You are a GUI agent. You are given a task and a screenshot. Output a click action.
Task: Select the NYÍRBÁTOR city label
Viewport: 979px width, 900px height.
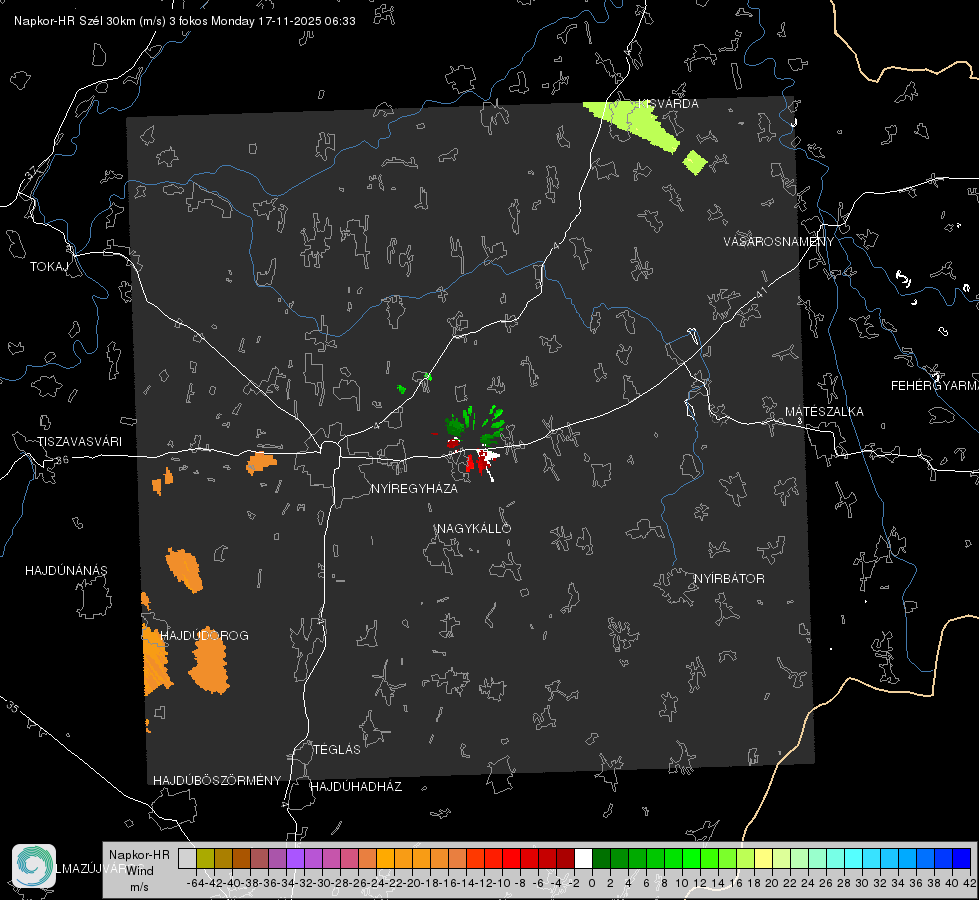point(729,578)
